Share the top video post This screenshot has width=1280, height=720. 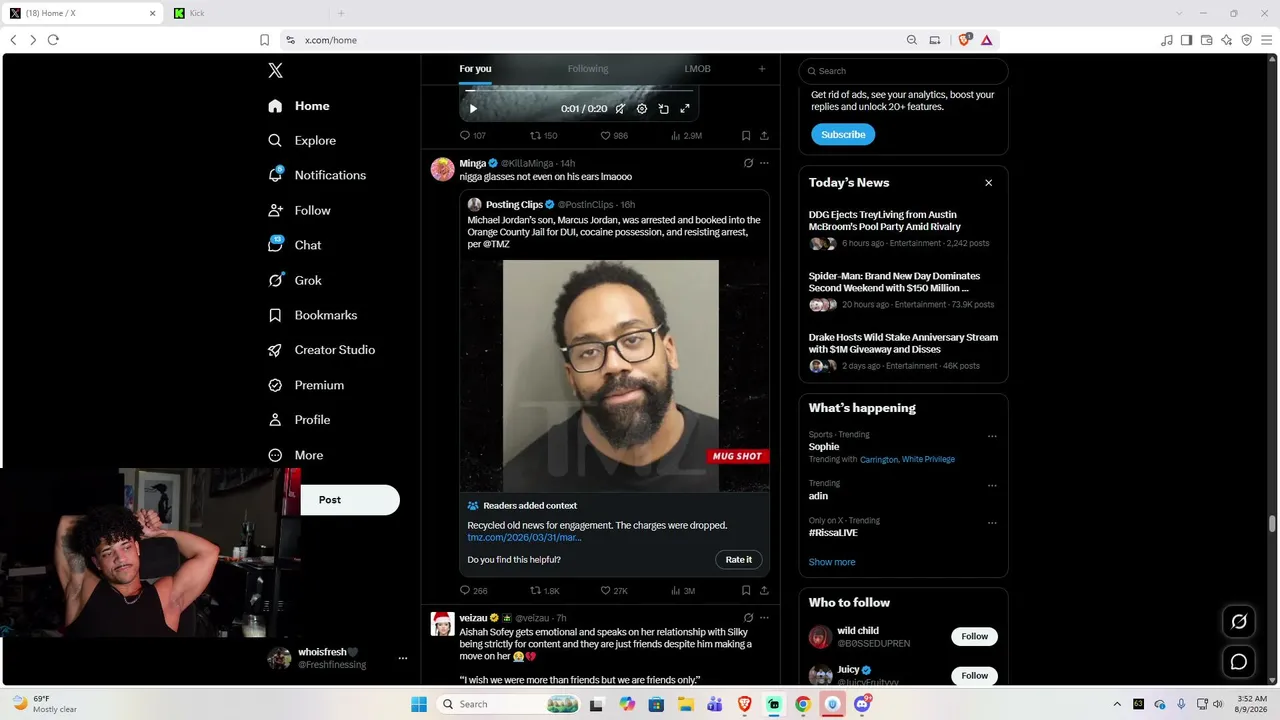click(x=764, y=136)
